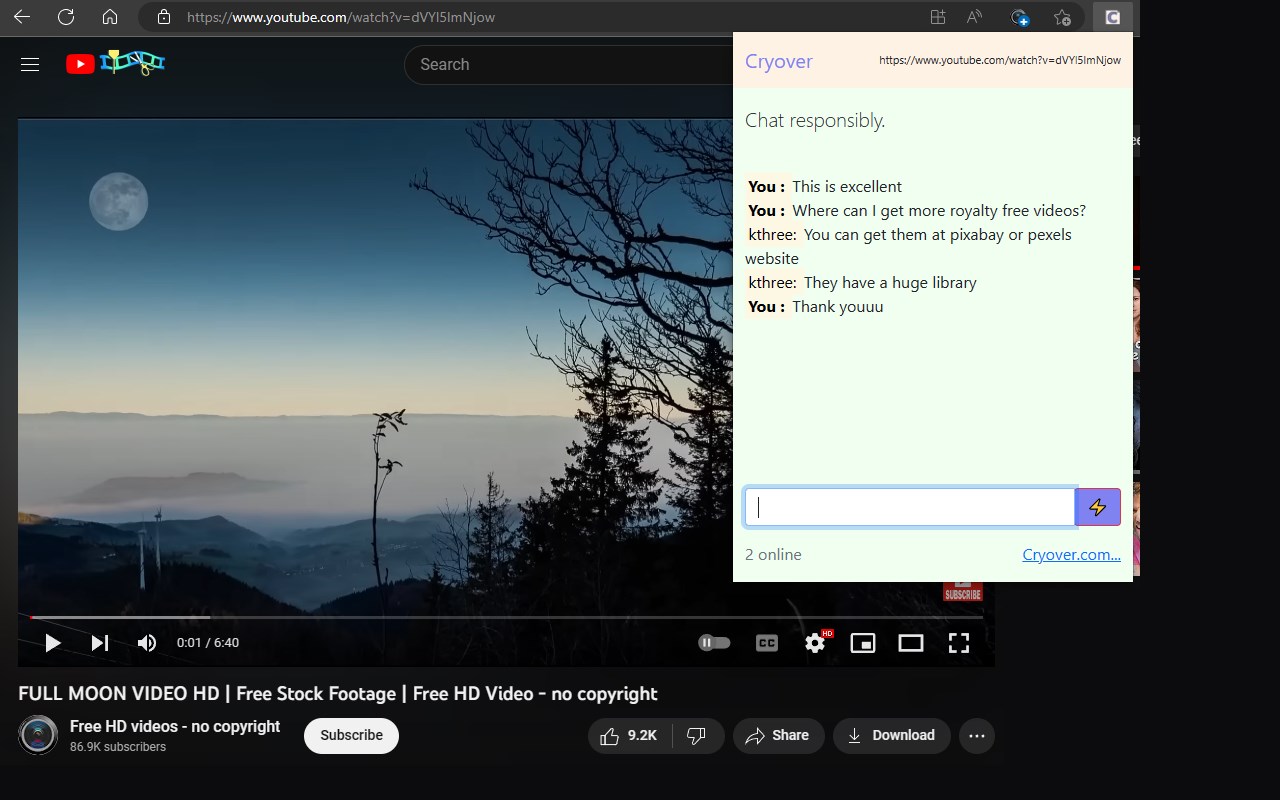This screenshot has width=1280, height=800.
Task: Focus the YouTube Search box
Action: coord(568,64)
